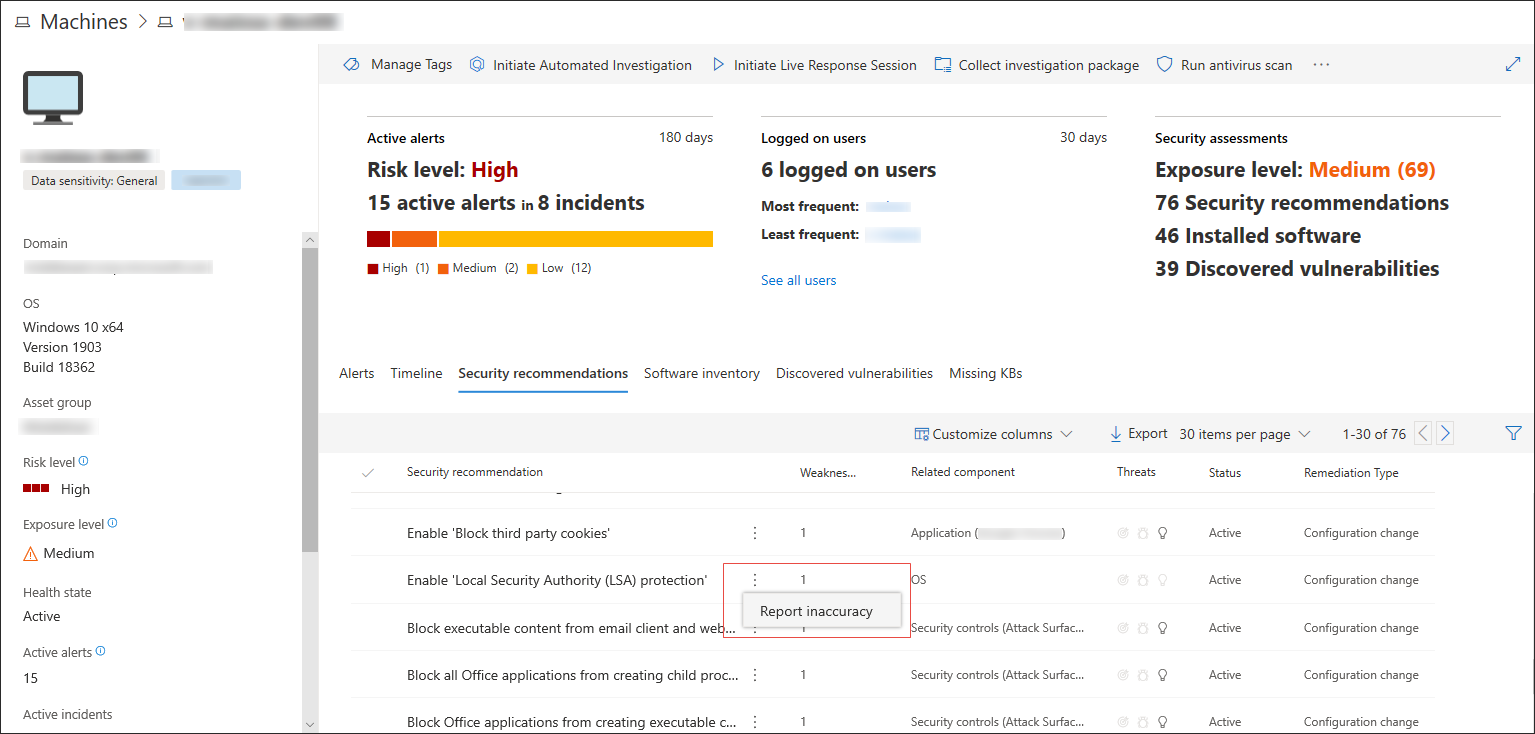Viewport: 1535px width, 734px height.
Task: Click the yellow Low segment of alerts bar
Action: tap(575, 239)
